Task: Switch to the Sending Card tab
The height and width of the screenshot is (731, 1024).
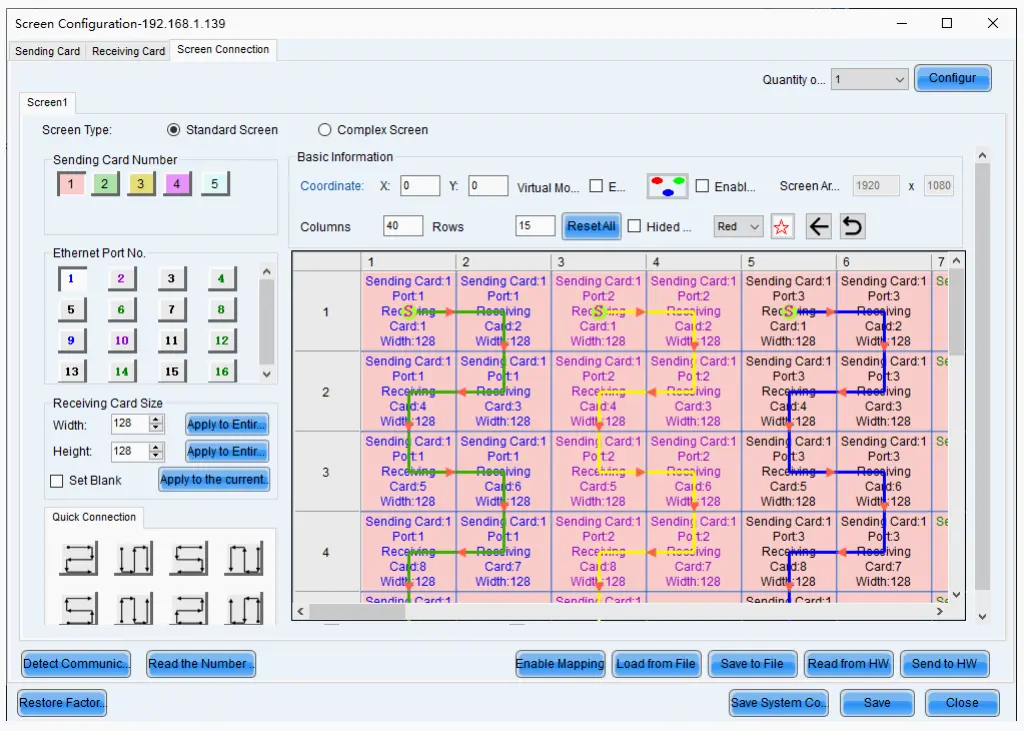Action: 47,51
